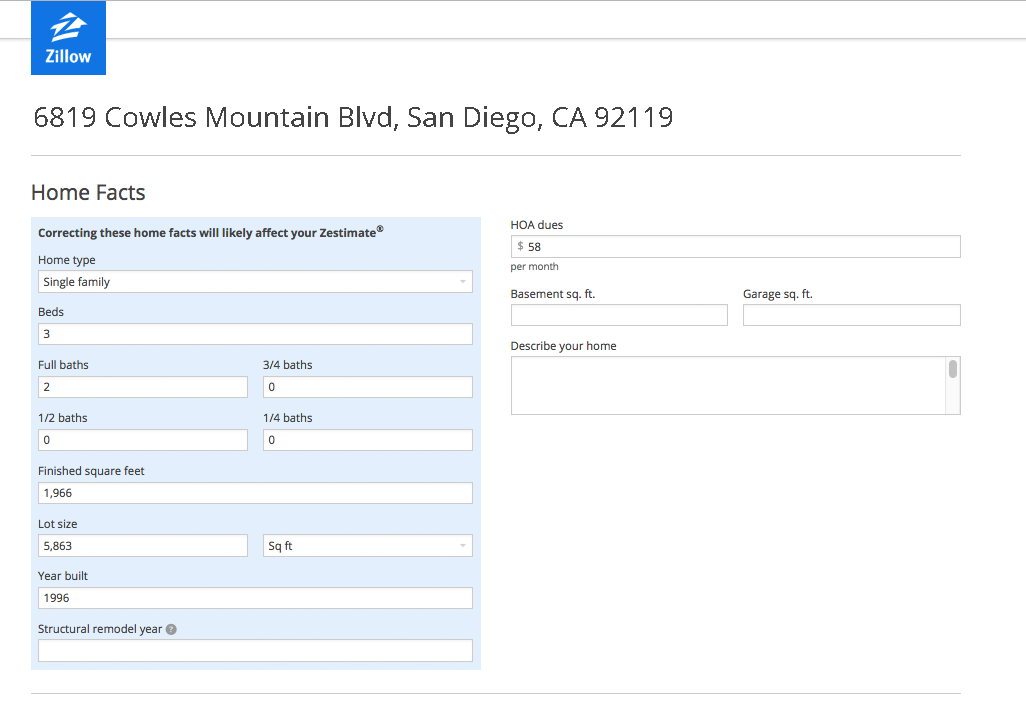Click the property address title
Screen dimensions: 1026x706
point(353,118)
